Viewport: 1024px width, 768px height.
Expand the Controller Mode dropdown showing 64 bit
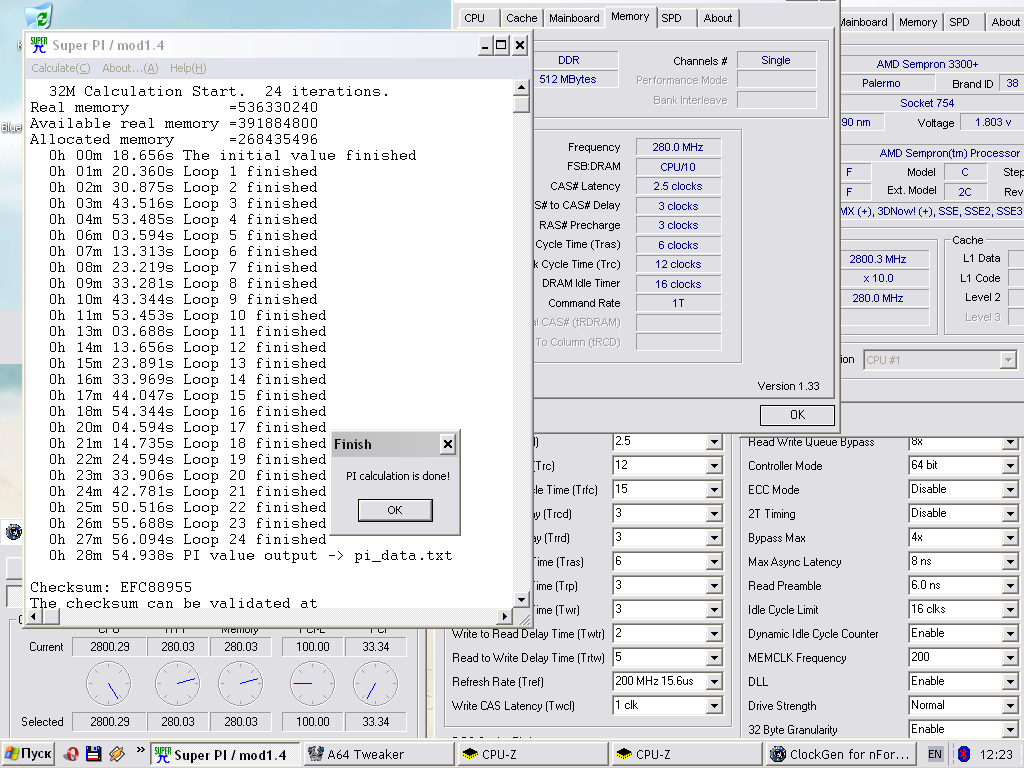pos(1010,466)
